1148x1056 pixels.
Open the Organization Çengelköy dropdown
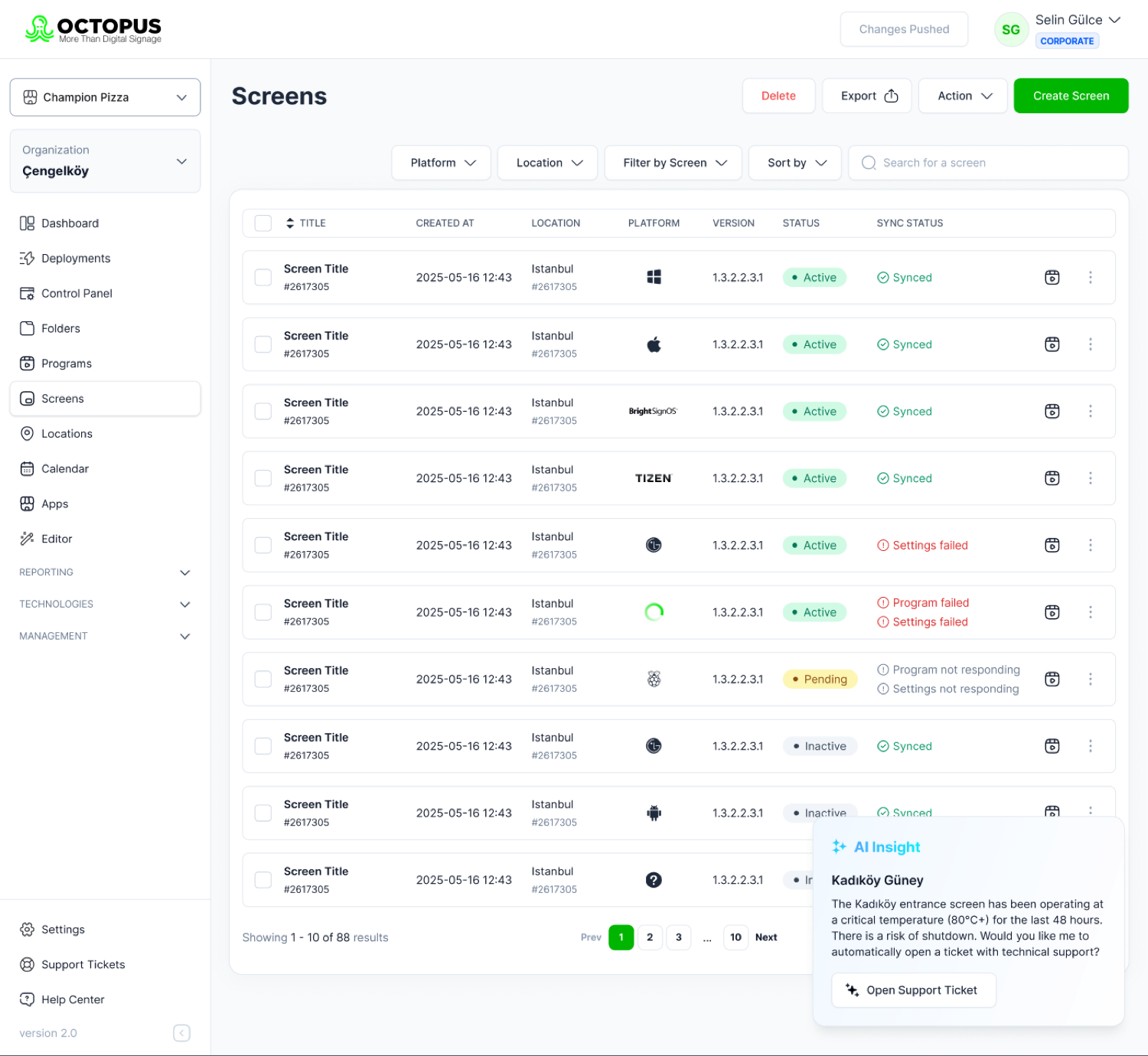tap(105, 161)
